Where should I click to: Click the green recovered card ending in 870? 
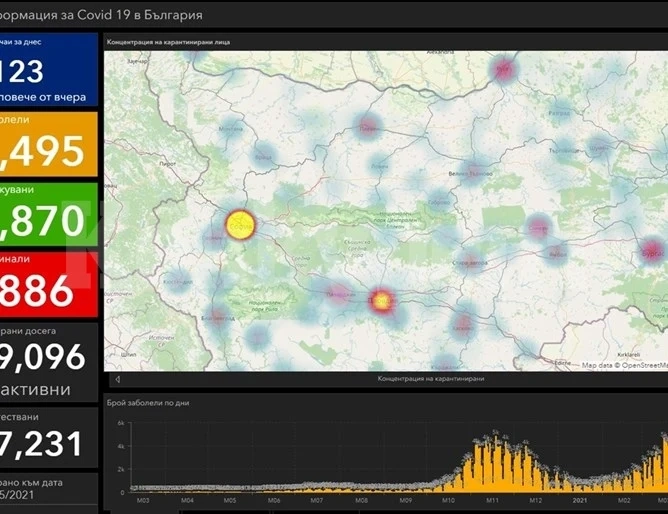coord(49,214)
